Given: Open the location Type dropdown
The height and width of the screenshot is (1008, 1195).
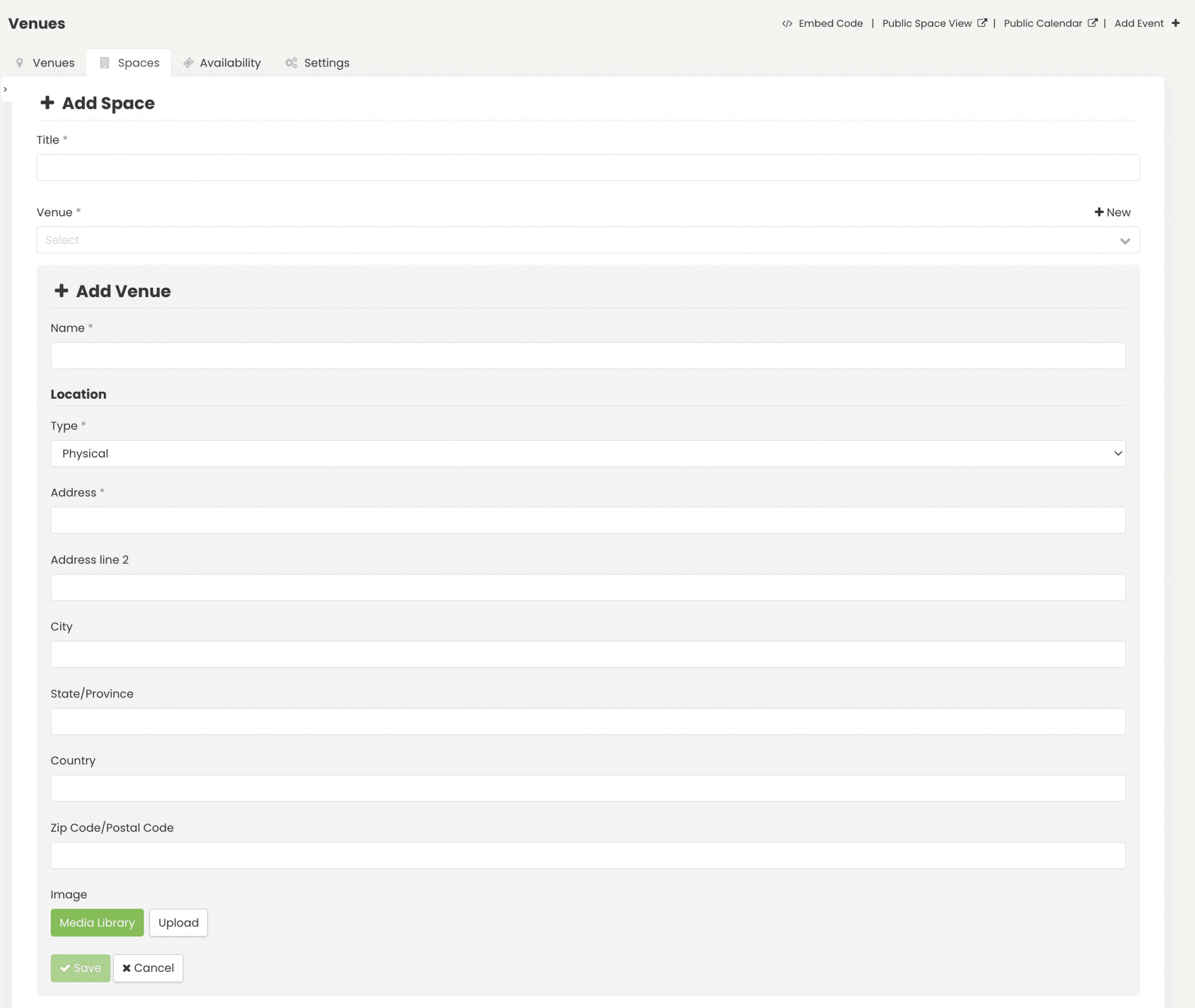Looking at the screenshot, I should click(x=588, y=454).
